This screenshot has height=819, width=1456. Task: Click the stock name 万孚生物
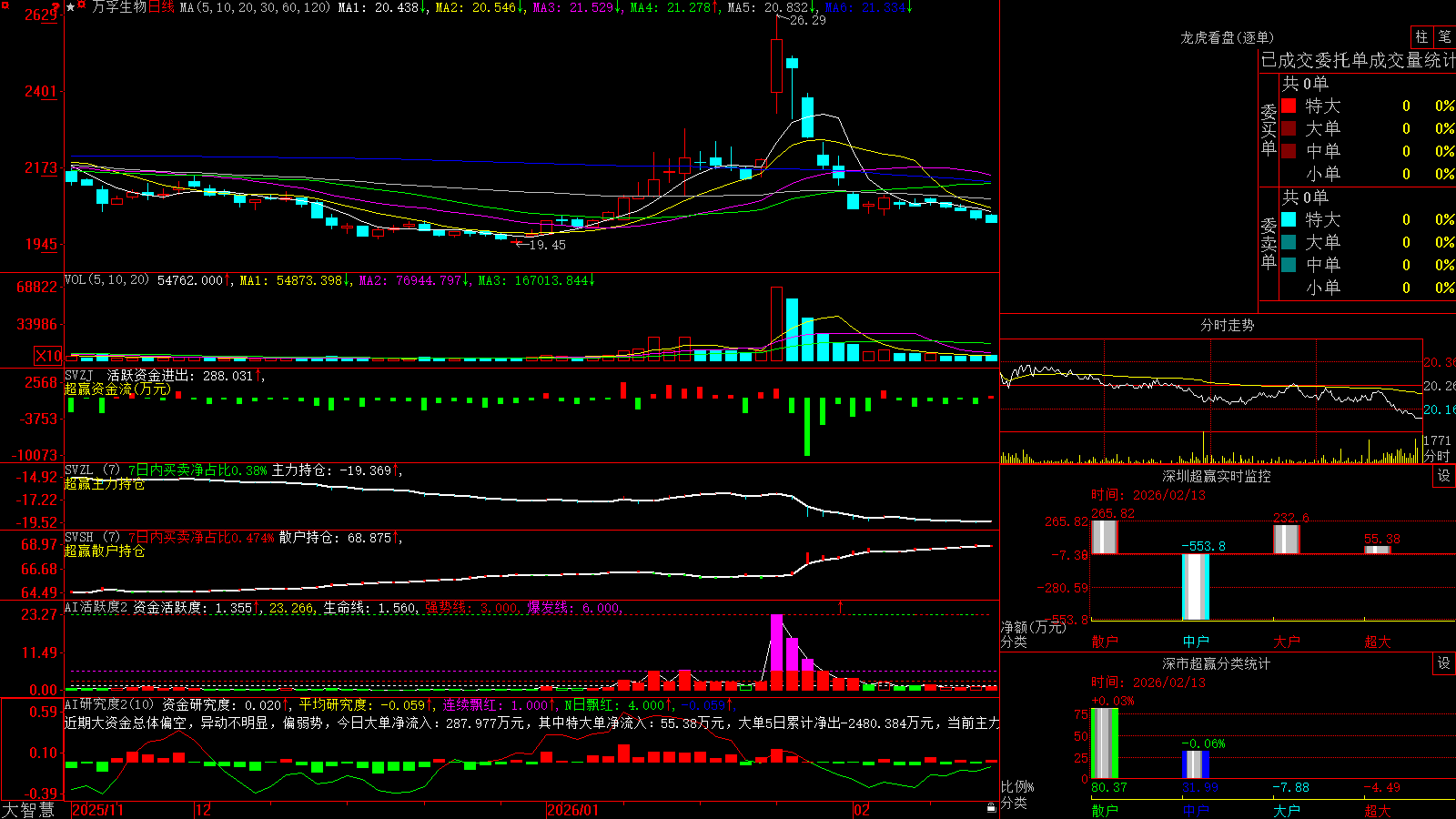pos(119,7)
